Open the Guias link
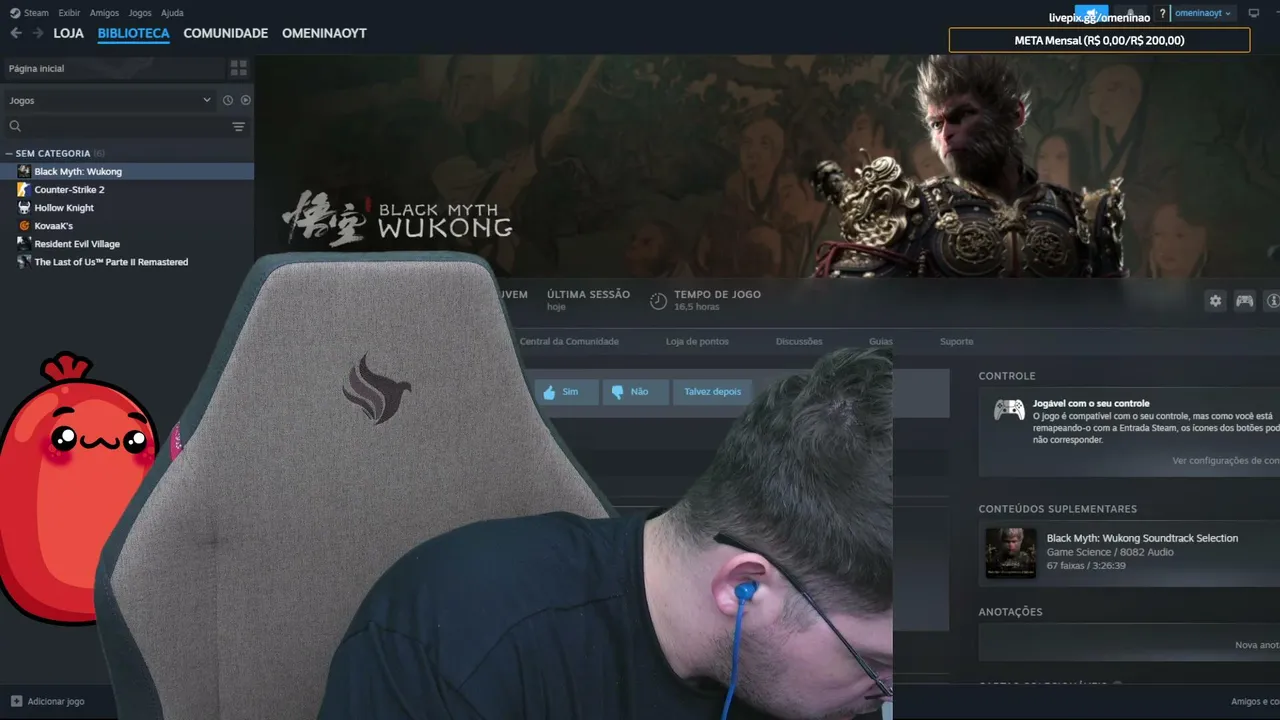 pyautogui.click(x=881, y=342)
